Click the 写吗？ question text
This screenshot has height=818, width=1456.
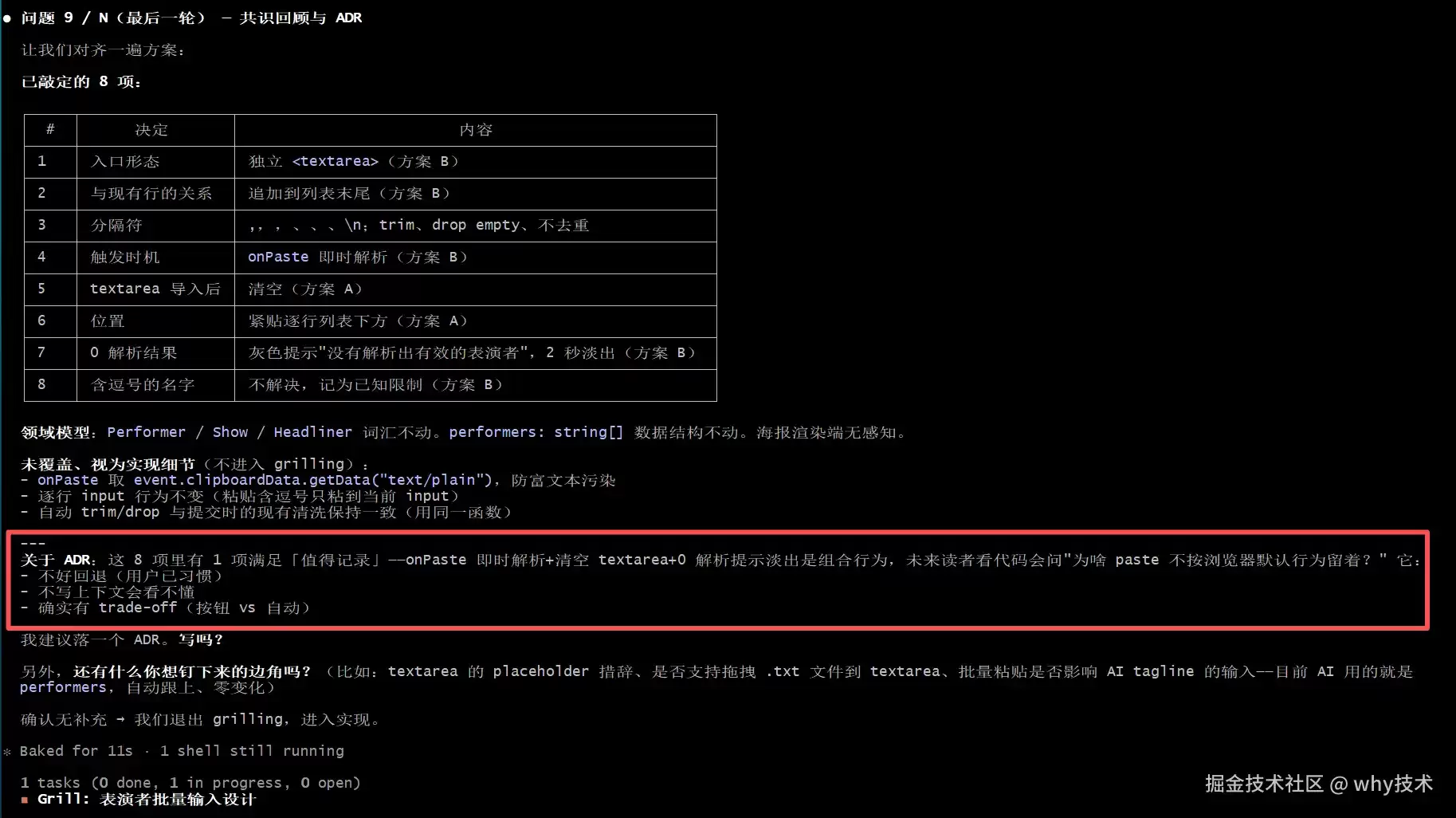201,639
